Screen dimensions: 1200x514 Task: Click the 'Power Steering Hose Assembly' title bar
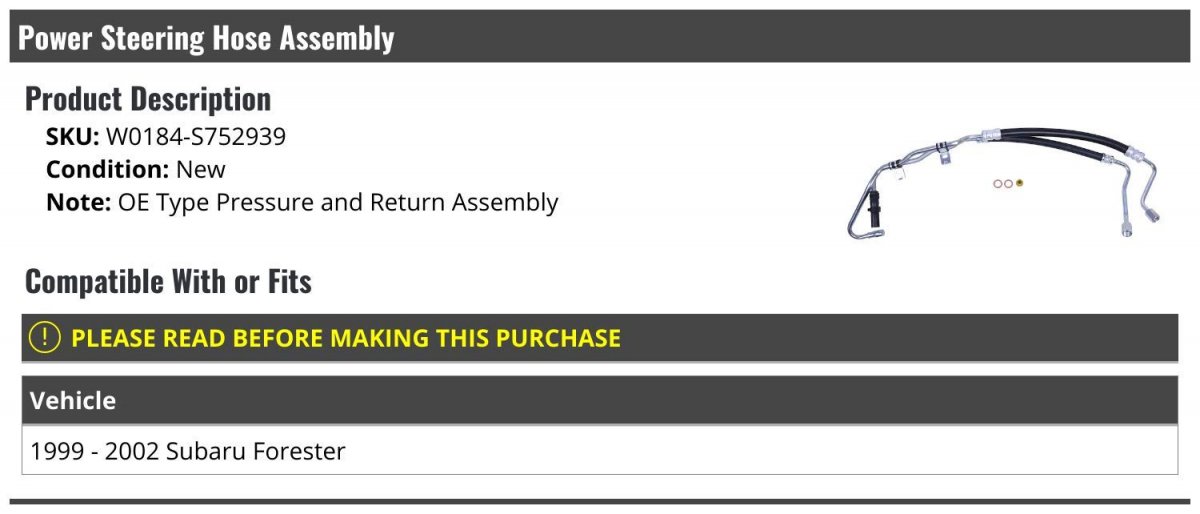(x=206, y=38)
